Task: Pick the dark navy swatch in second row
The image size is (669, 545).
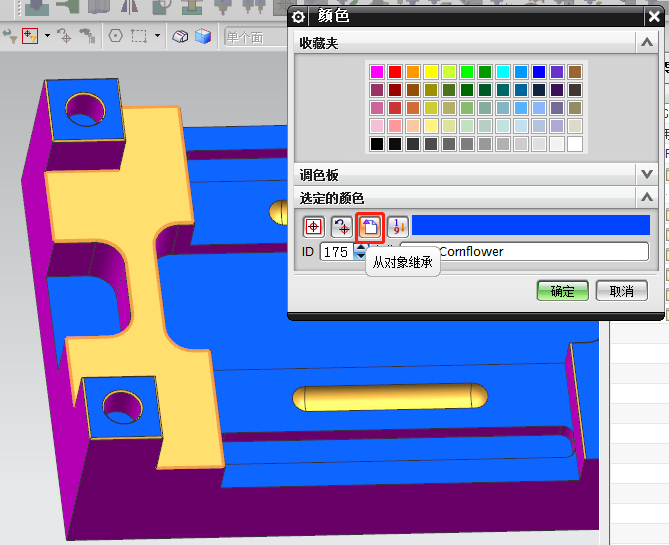Action: 539,90
